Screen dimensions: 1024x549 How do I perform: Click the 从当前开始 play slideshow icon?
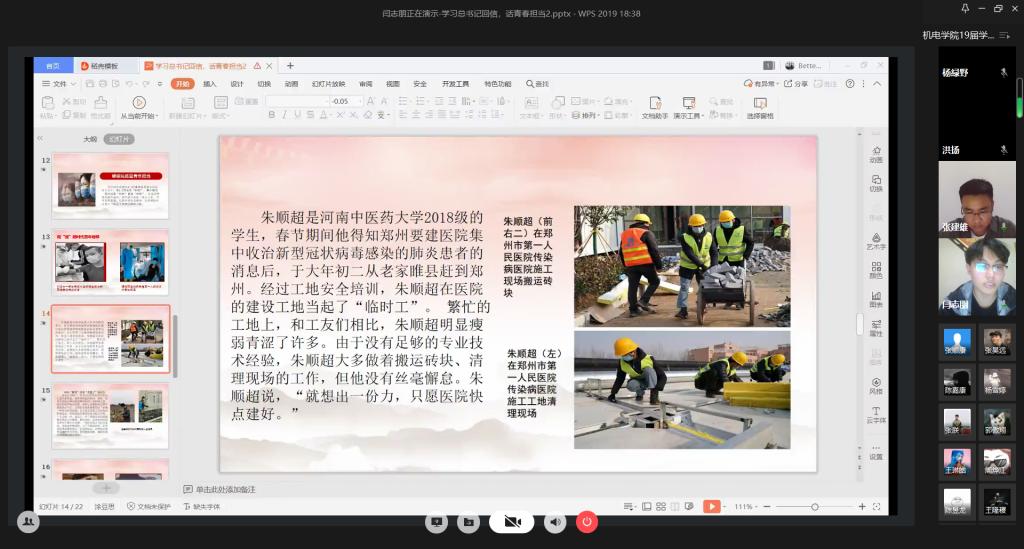(x=138, y=102)
